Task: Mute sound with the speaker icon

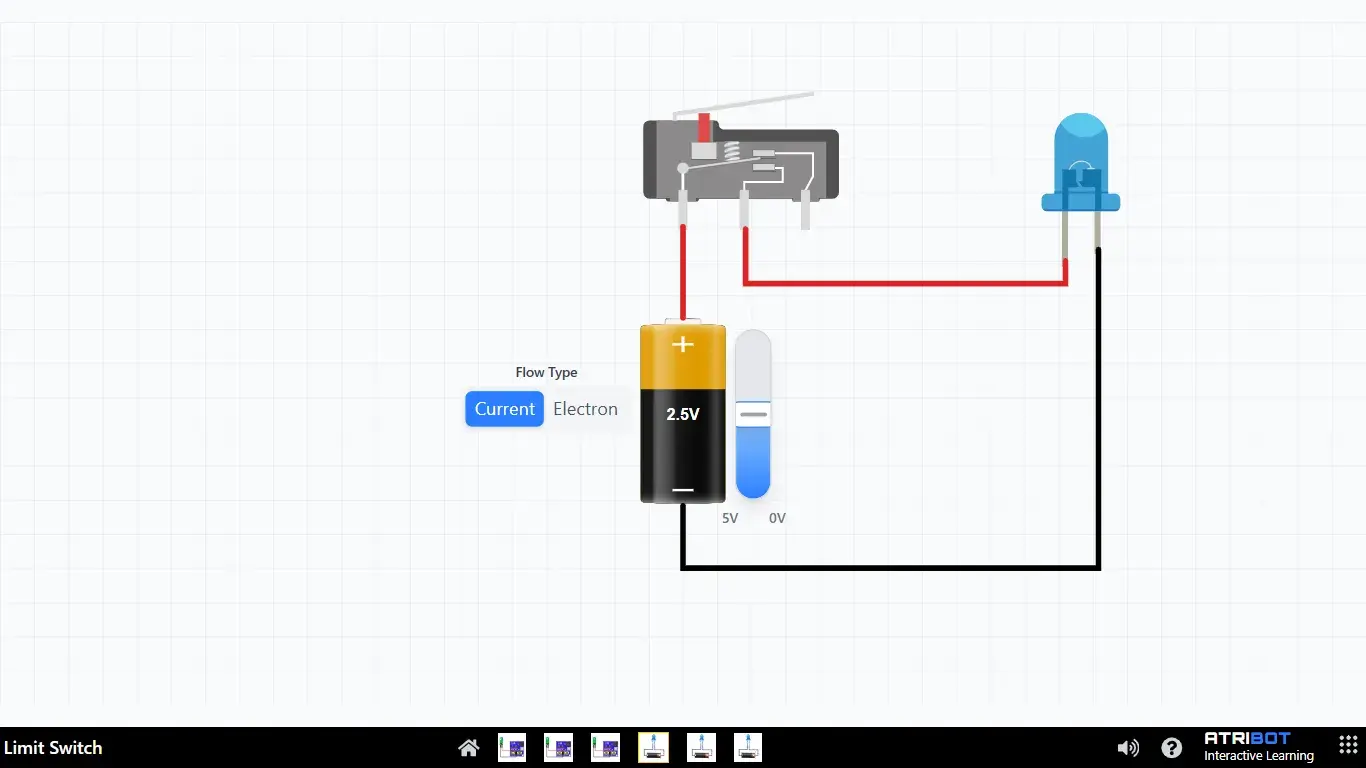Action: (1128, 747)
